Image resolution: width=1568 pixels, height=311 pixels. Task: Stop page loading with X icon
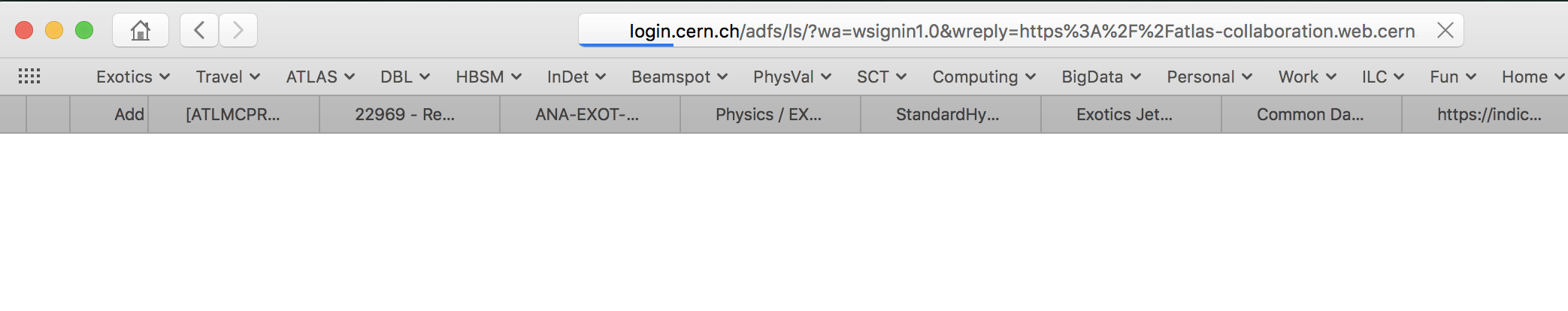click(1445, 30)
